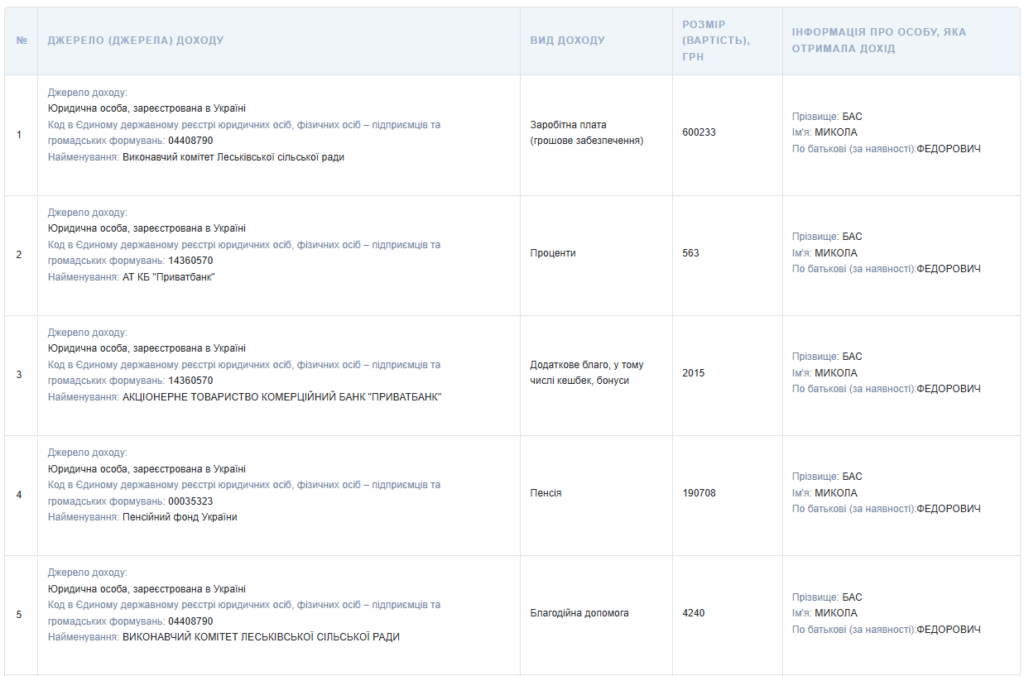
Task: Click the Пенсійний фонд України source name
Action: click(180, 517)
